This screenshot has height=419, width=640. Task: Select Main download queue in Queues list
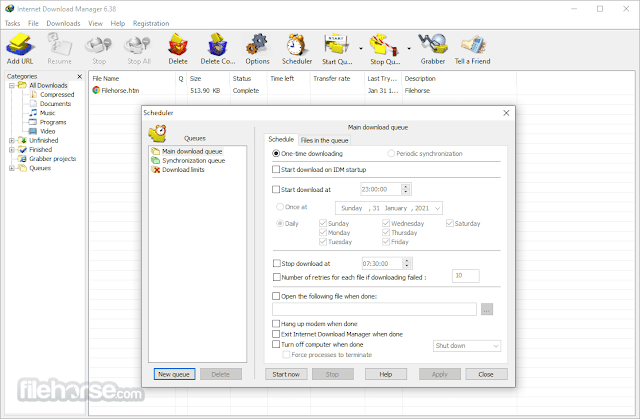pos(192,151)
